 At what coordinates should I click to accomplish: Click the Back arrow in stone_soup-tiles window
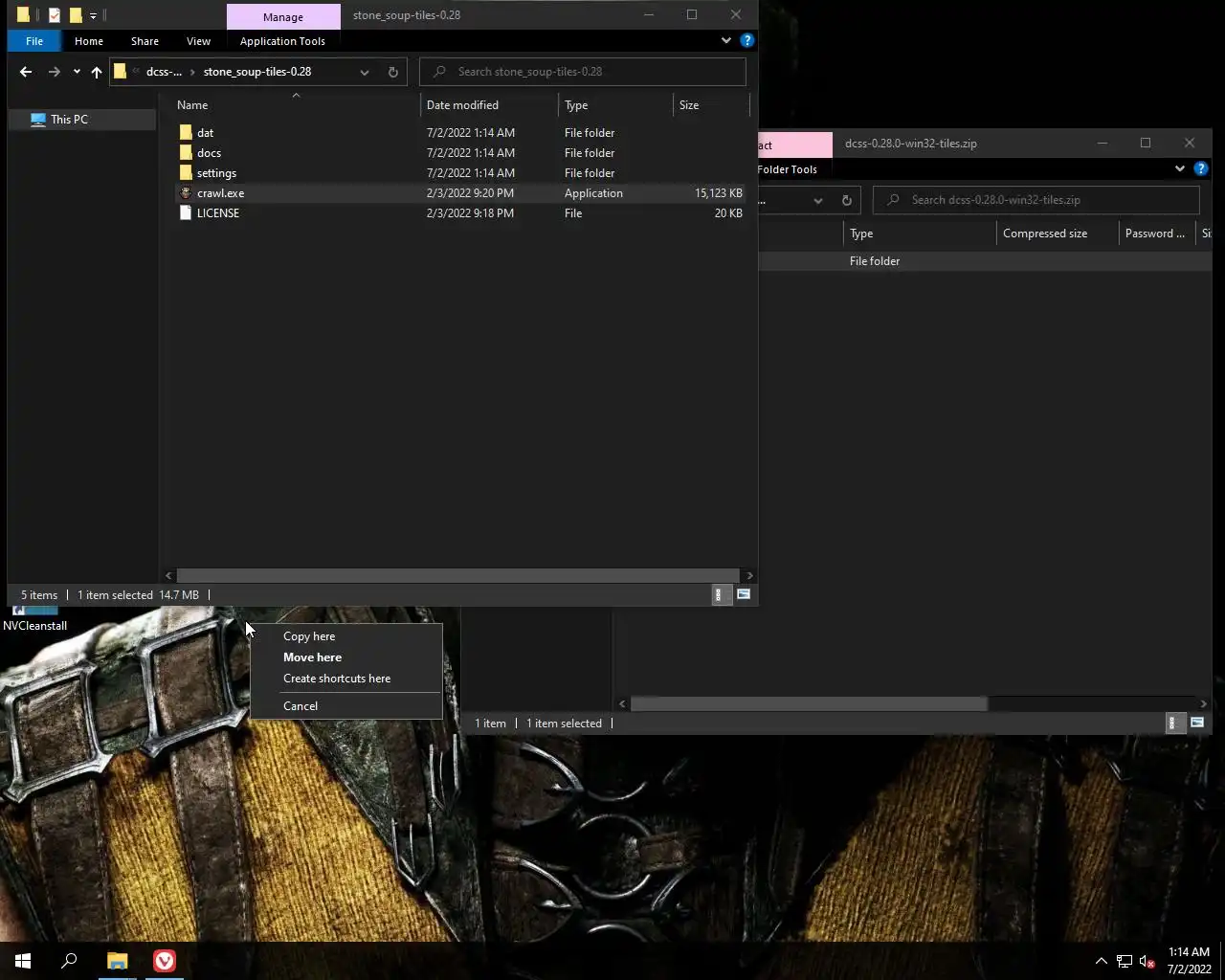click(26, 72)
